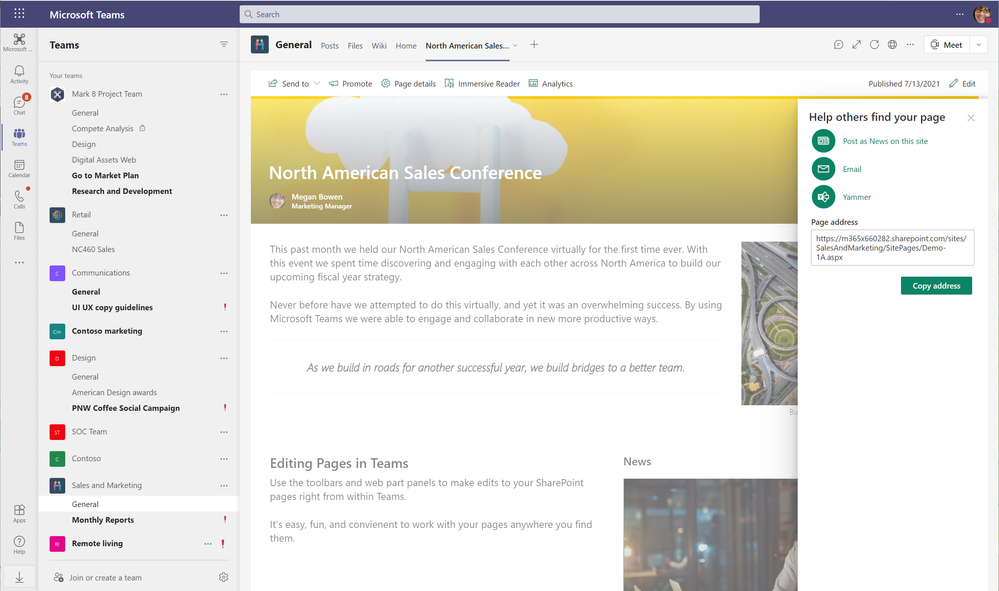Screen dimensions: 999x591
Task: Open the Calls app
Action: 19,199
